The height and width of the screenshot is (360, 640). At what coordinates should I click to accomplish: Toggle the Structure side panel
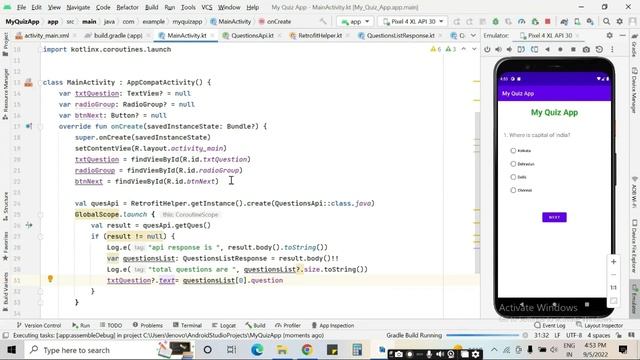point(5,207)
